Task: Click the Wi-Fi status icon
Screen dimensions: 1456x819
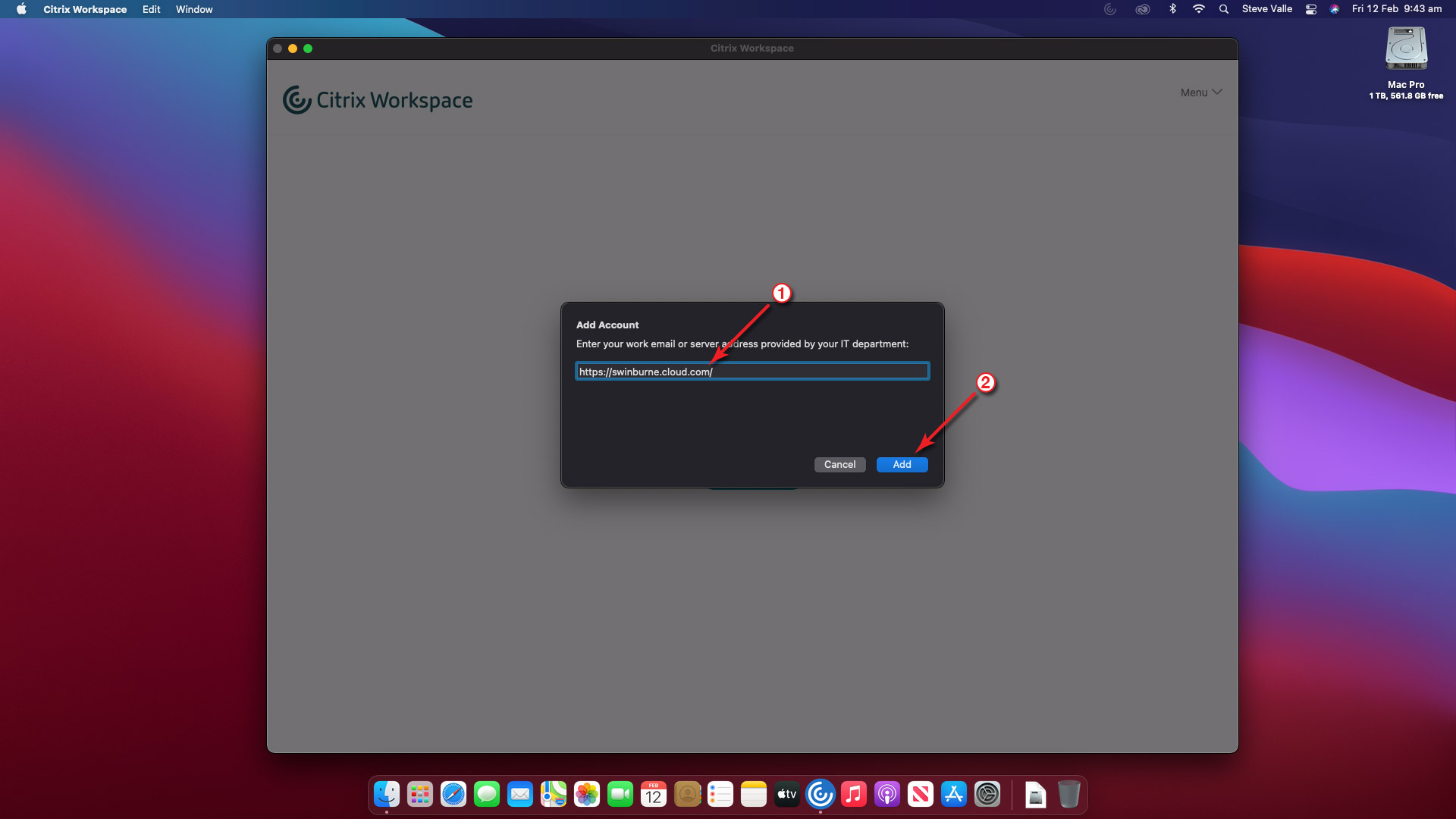Action: (x=1198, y=9)
